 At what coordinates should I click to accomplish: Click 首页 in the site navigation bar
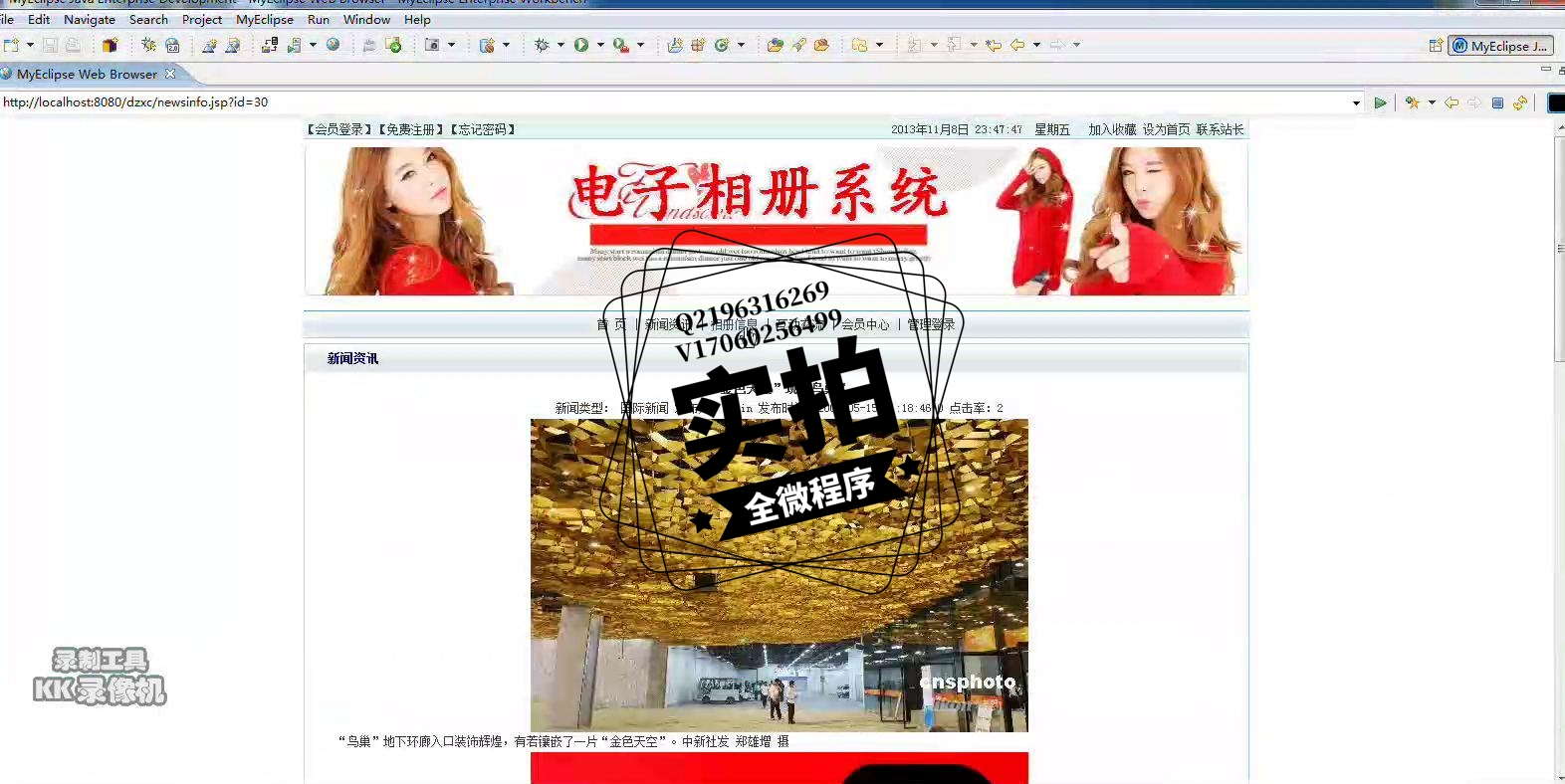coord(611,324)
